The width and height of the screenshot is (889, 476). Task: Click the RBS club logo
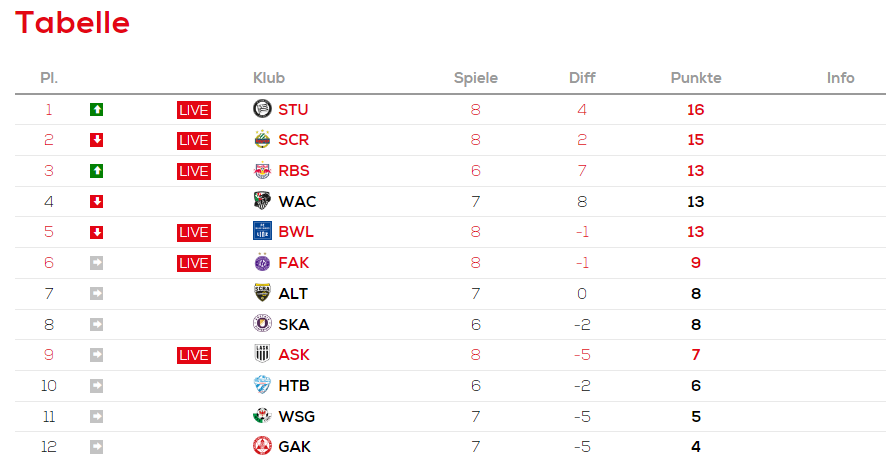pyautogui.click(x=262, y=171)
